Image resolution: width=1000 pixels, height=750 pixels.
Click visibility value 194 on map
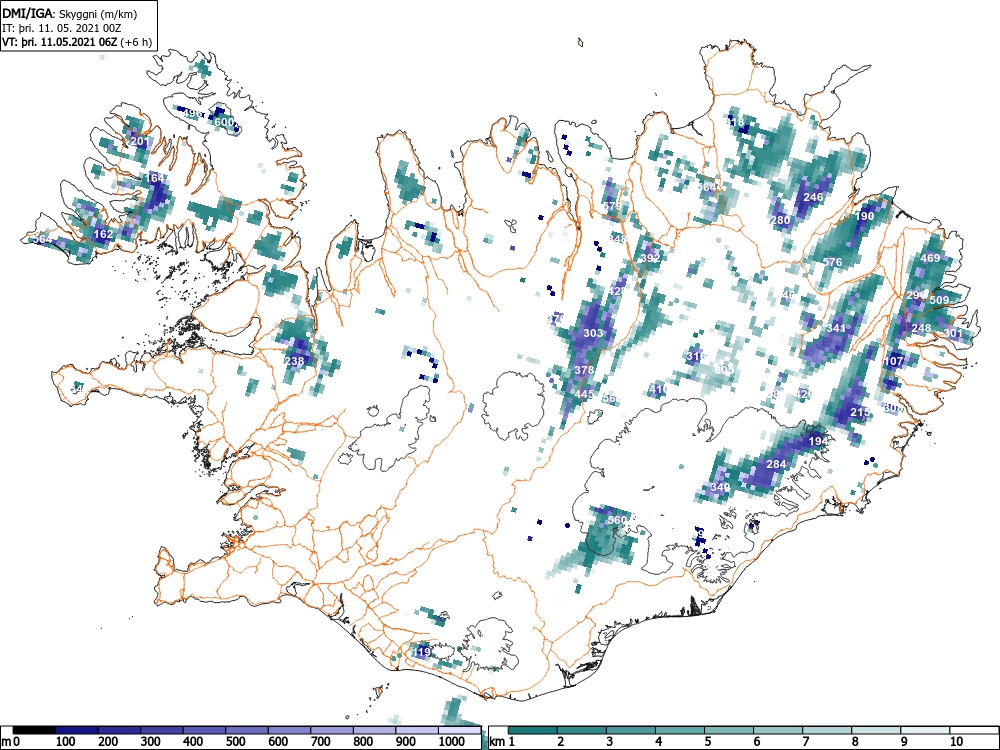818,441
